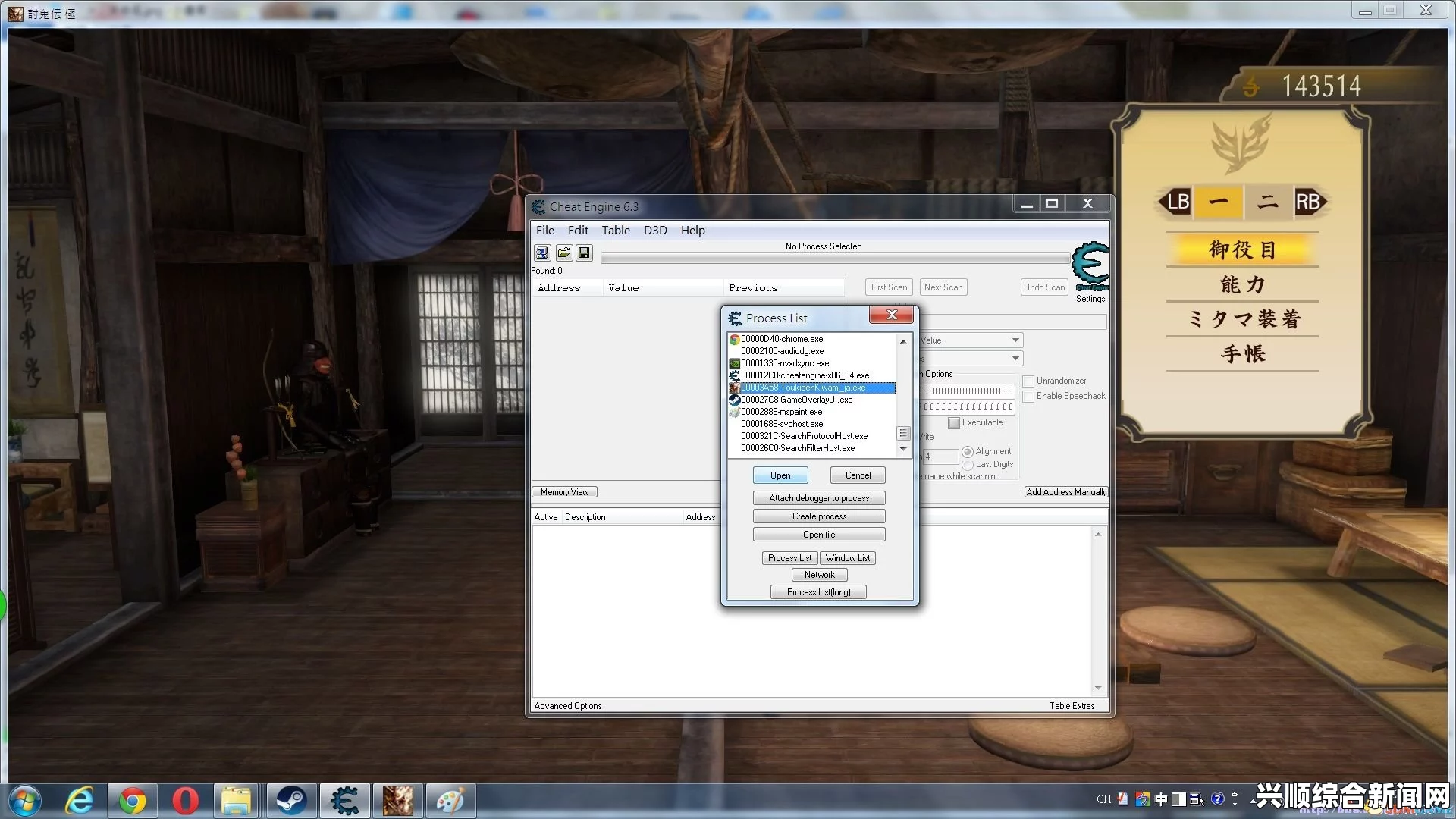The height and width of the screenshot is (819, 1456).
Task: Launch Google Chrome from taskbar
Action: click(x=132, y=800)
